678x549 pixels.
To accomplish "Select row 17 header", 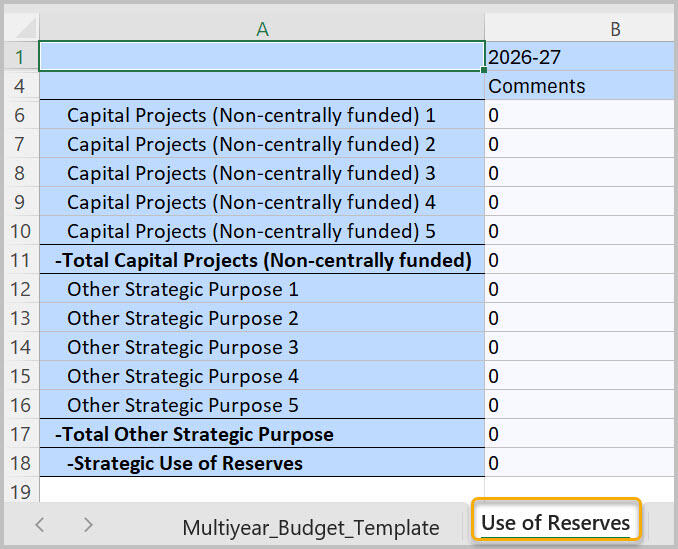I will tap(22, 434).
